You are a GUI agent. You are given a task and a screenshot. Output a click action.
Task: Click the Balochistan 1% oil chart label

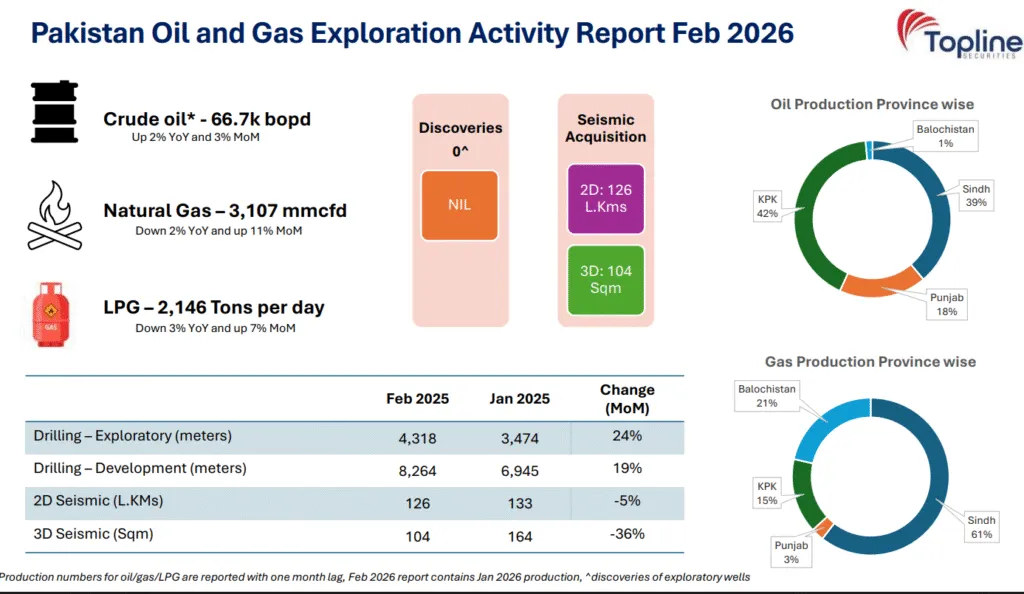(945, 136)
